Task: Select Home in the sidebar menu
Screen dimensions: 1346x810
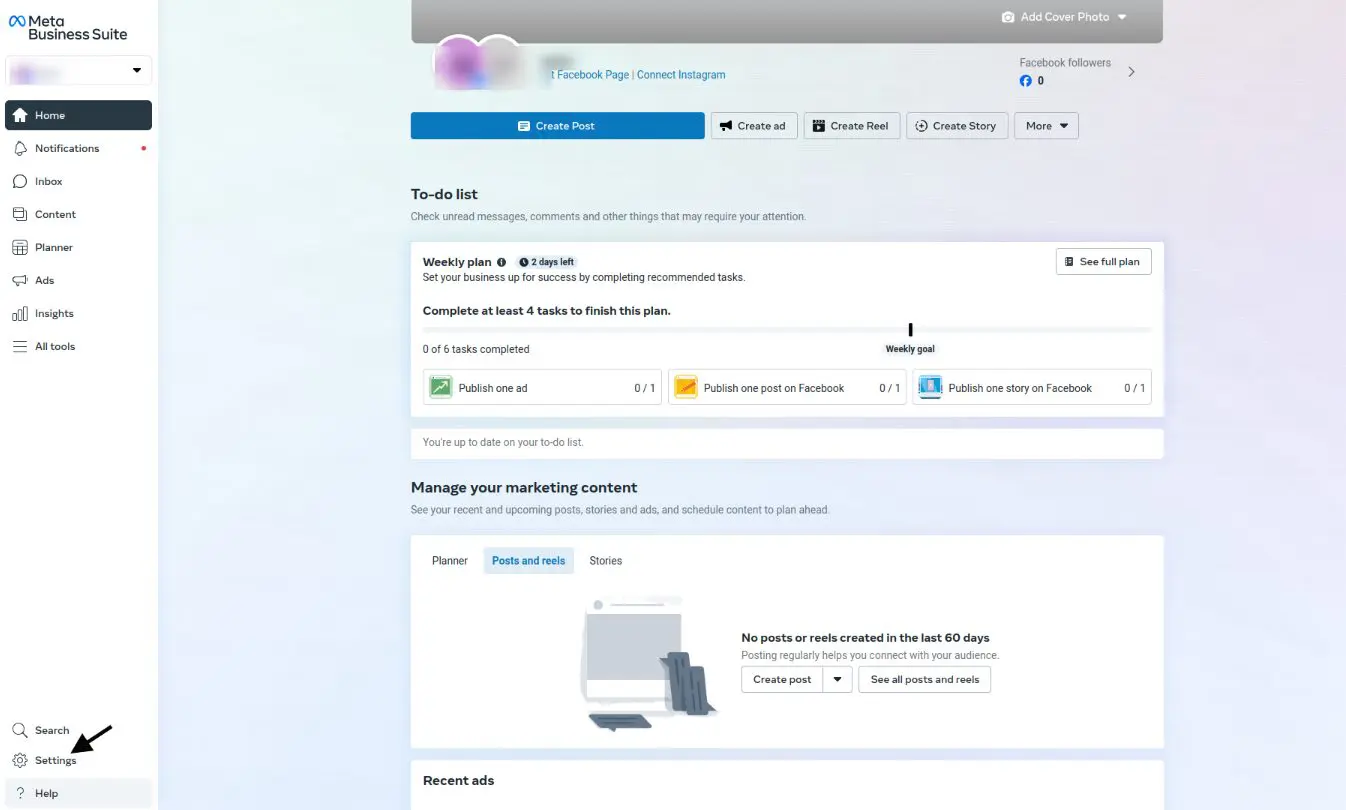Action: (79, 115)
